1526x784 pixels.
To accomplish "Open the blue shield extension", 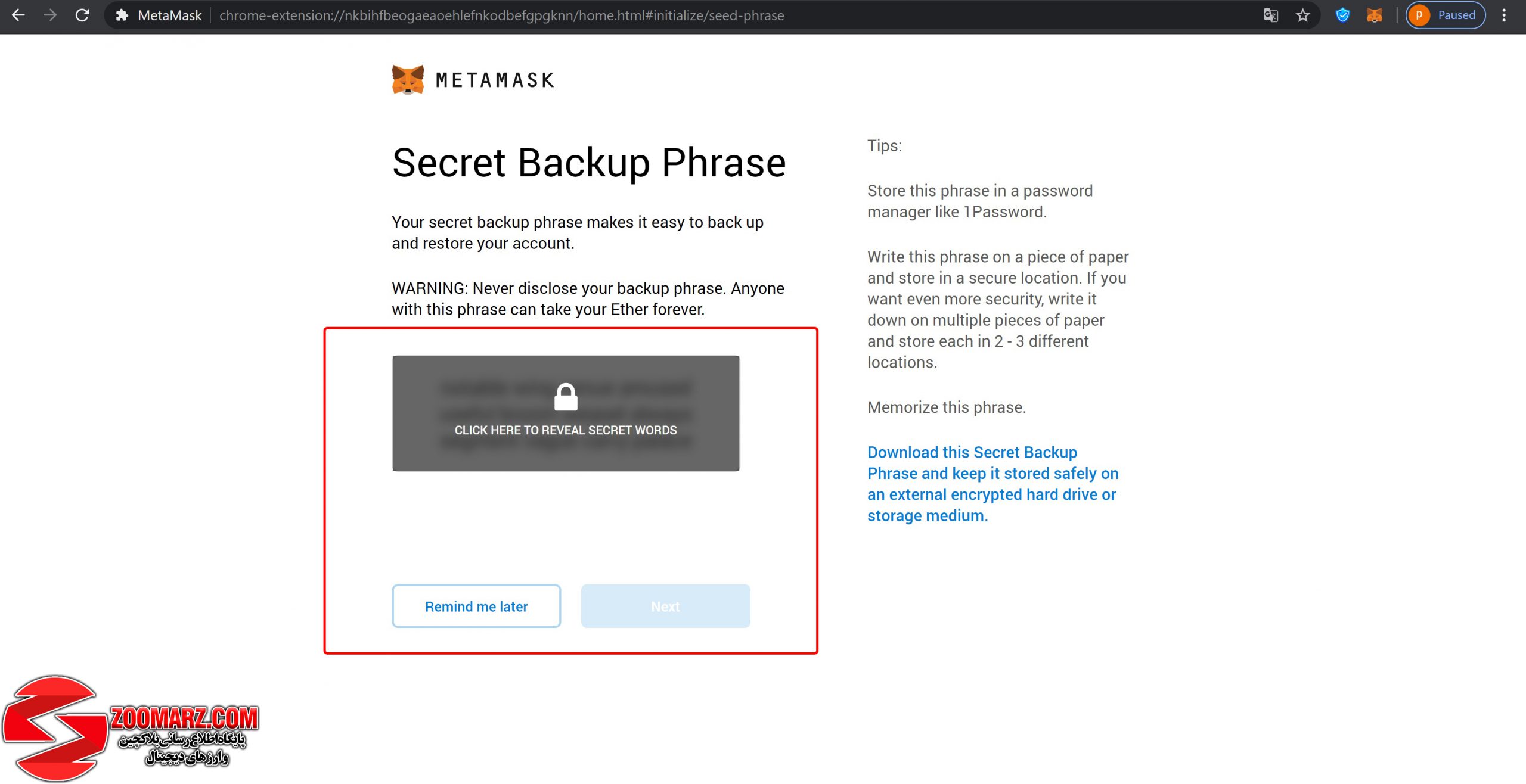I will [1342, 15].
